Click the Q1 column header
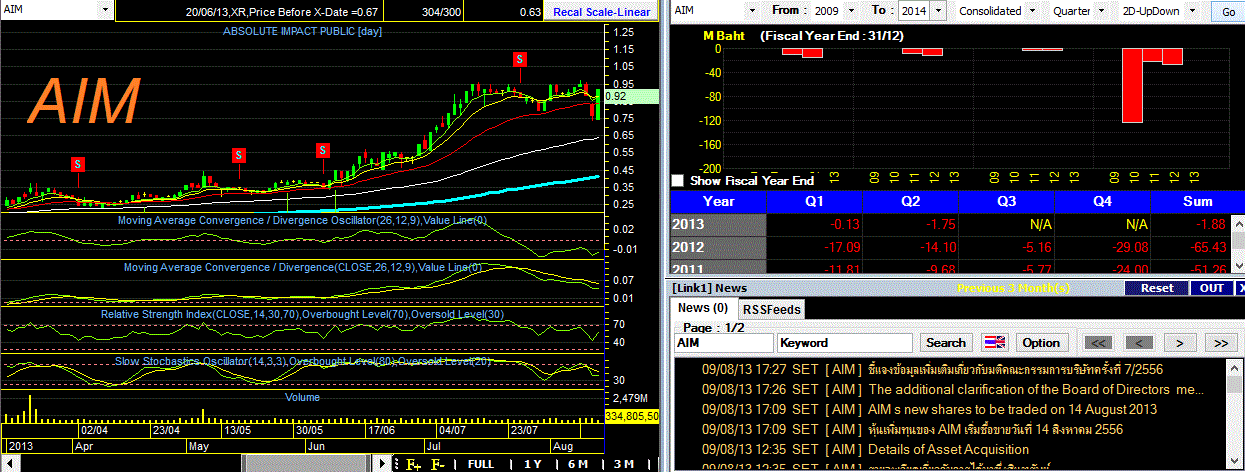Viewport: 1245px width, 472px height. [814, 201]
